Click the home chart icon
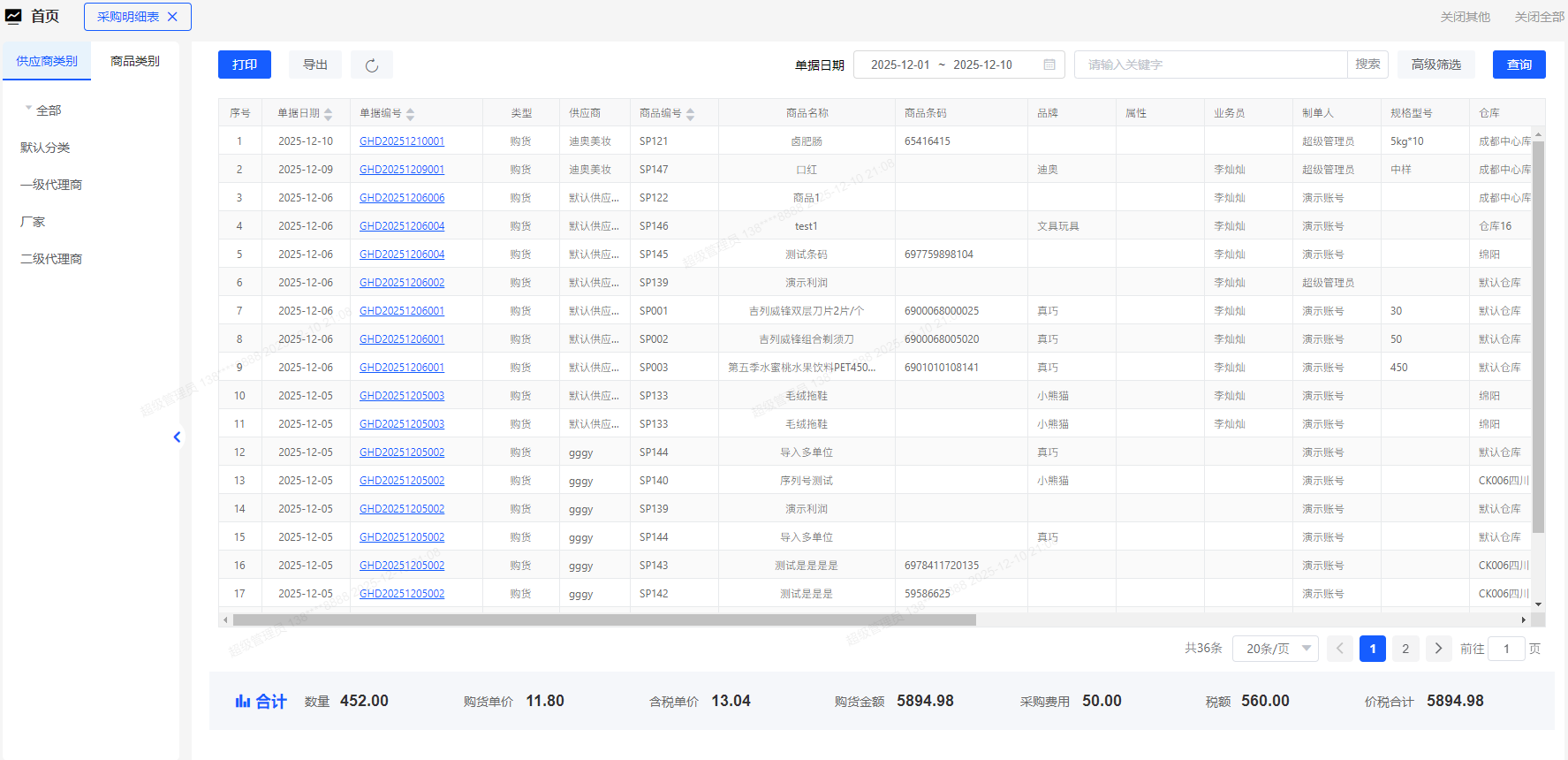The height and width of the screenshot is (760, 1568). tap(13, 17)
